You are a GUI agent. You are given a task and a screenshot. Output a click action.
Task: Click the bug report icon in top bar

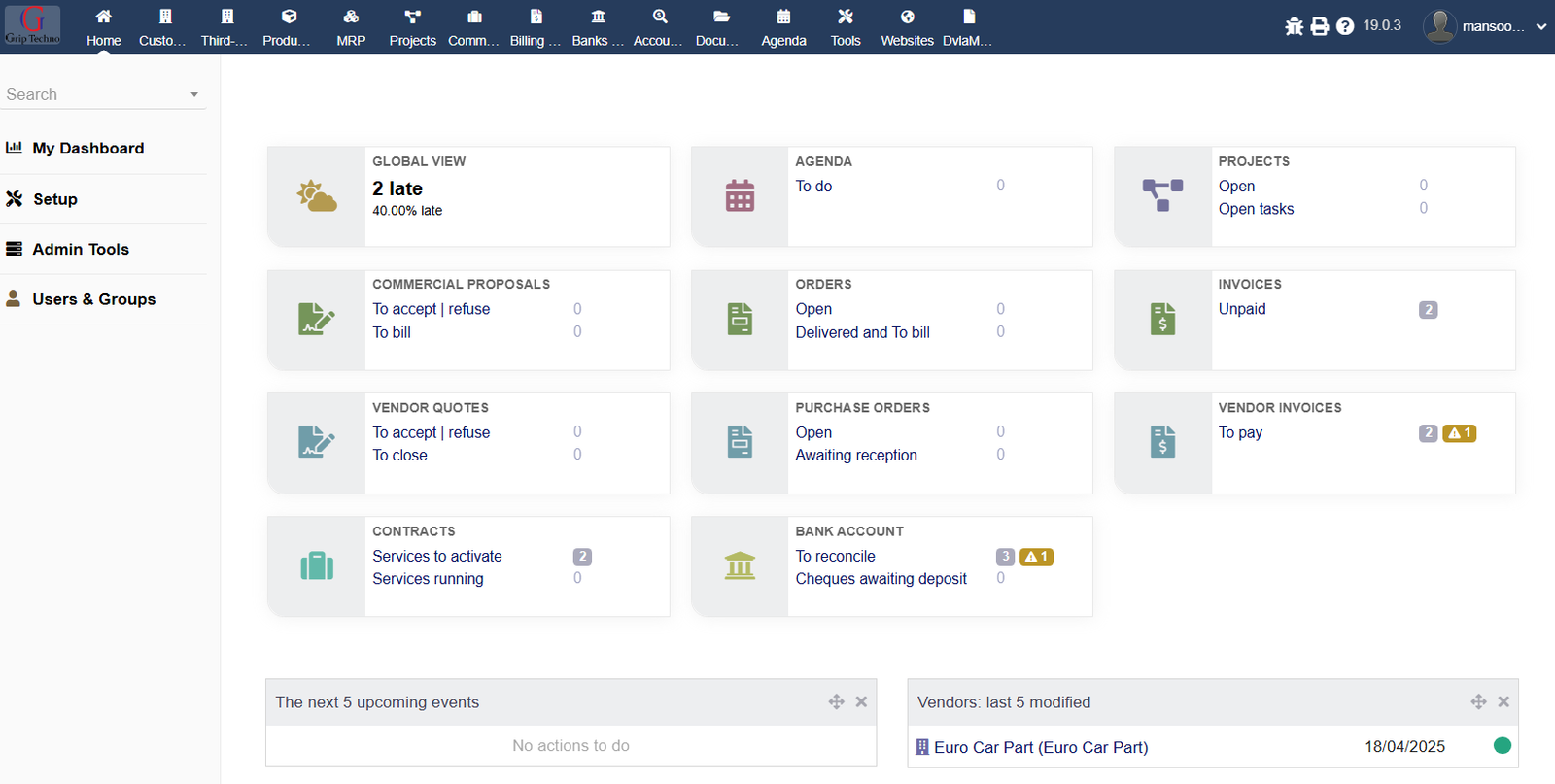pos(1294,26)
